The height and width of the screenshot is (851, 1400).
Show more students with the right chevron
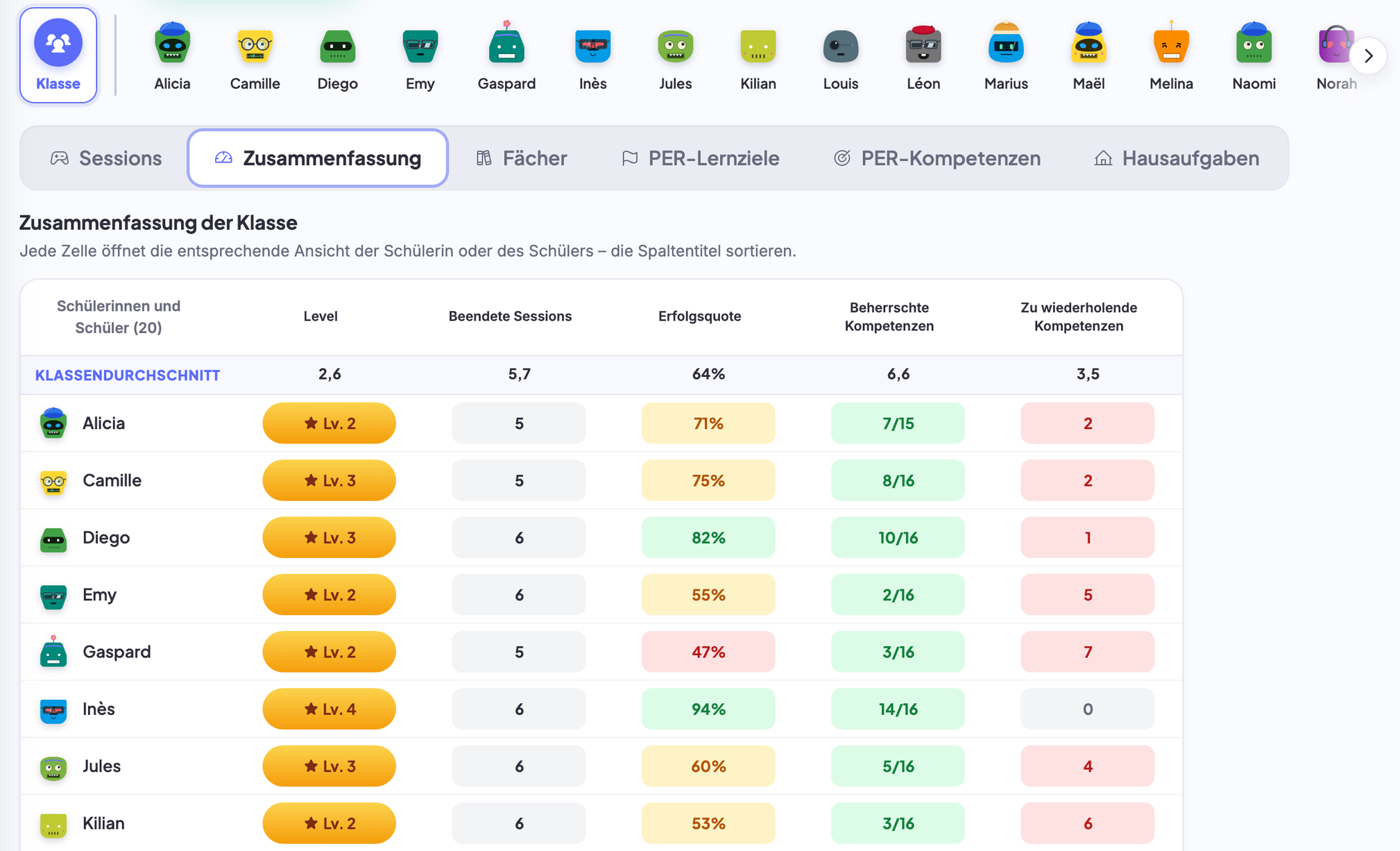point(1368,56)
